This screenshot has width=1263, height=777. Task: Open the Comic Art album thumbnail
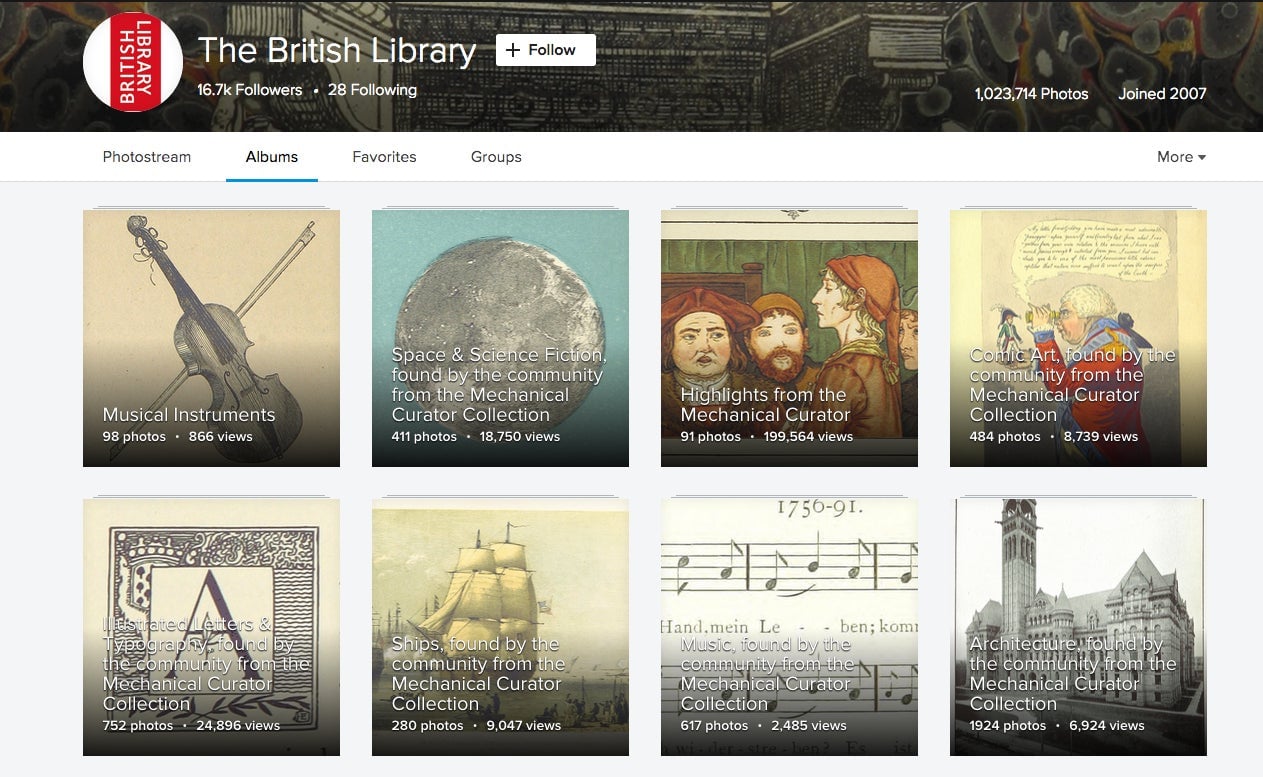[1078, 338]
